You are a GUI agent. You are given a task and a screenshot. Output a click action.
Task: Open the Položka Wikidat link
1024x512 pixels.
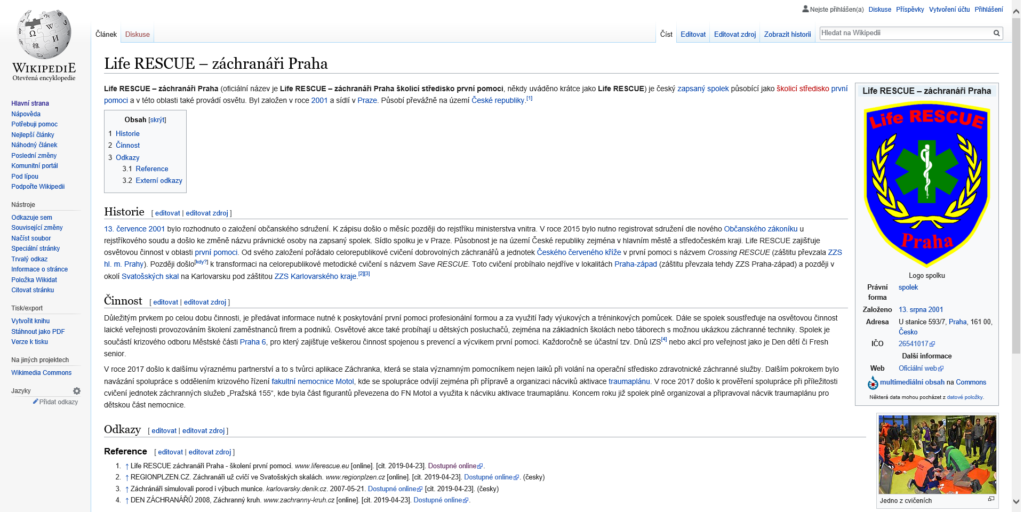click(x=33, y=280)
